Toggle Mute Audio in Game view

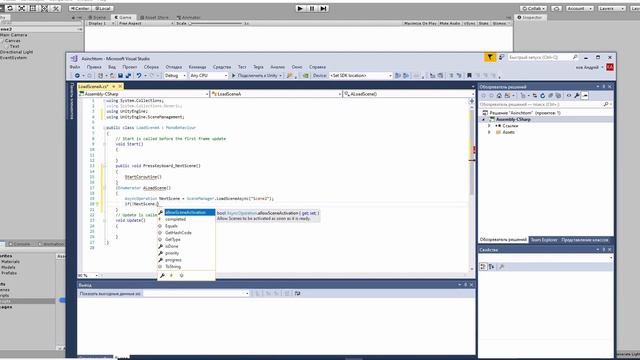[450, 23]
